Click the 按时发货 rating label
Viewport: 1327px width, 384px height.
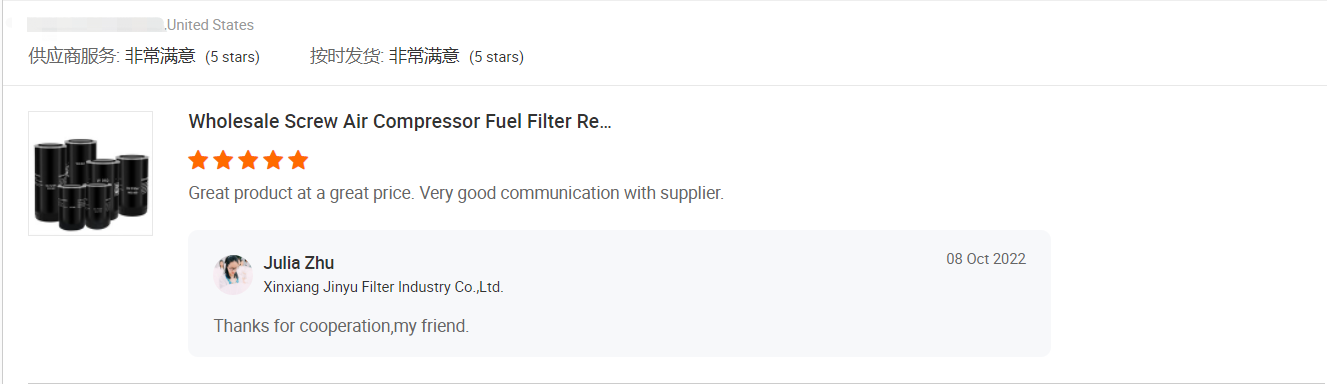(x=347, y=56)
